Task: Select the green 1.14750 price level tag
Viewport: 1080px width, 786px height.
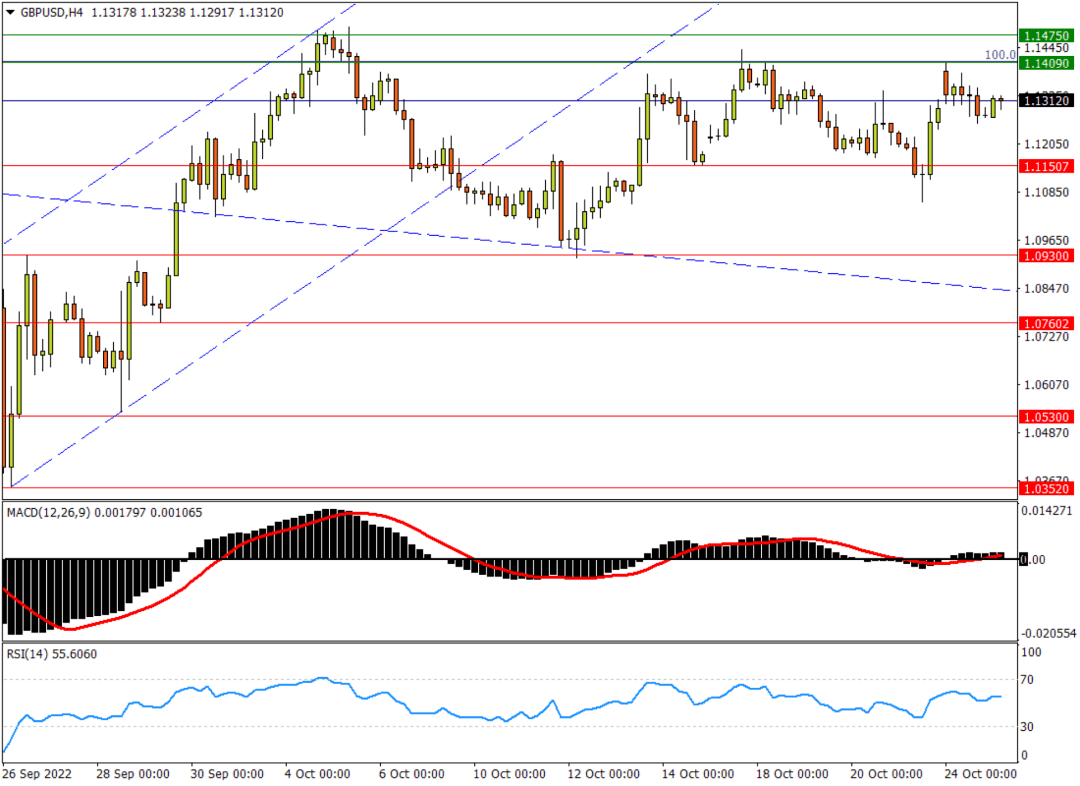Action: (x=1046, y=35)
